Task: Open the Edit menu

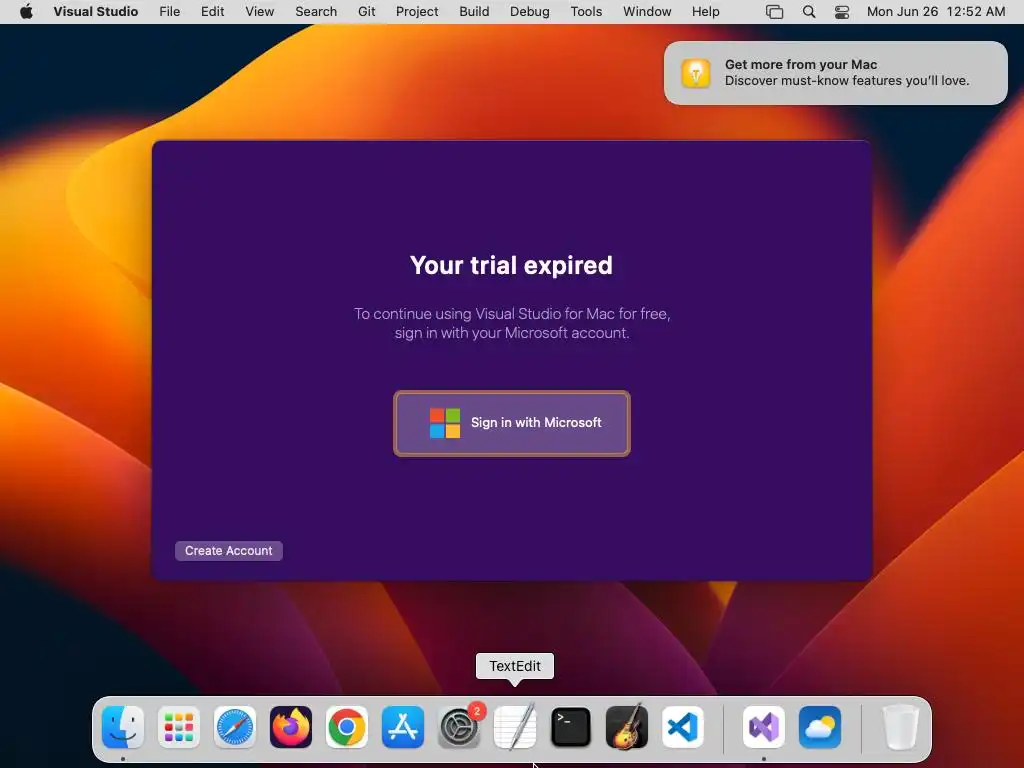Action: coord(212,12)
